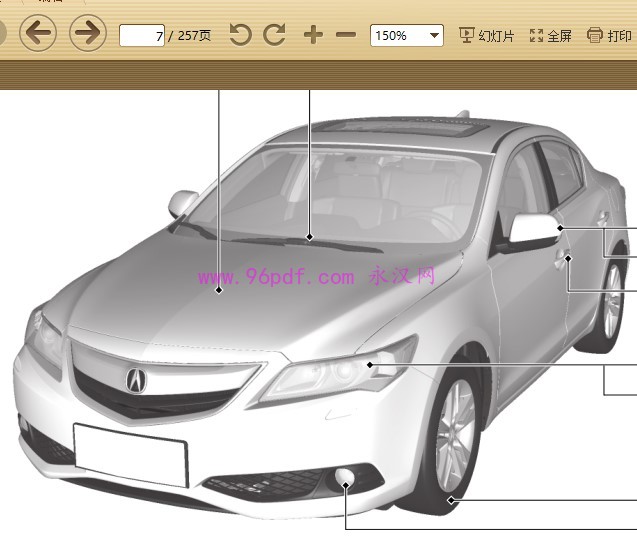Start slideshow mode (幻灯片)
The width and height of the screenshot is (637, 547).
coord(486,36)
